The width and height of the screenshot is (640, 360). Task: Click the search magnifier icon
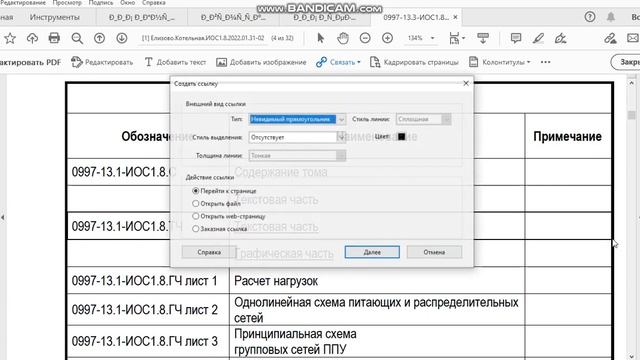point(77,38)
